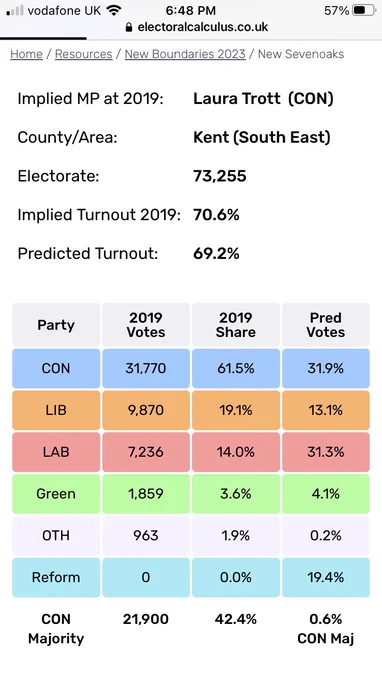Open the Home breadcrumb link

pyautogui.click(x=26, y=54)
